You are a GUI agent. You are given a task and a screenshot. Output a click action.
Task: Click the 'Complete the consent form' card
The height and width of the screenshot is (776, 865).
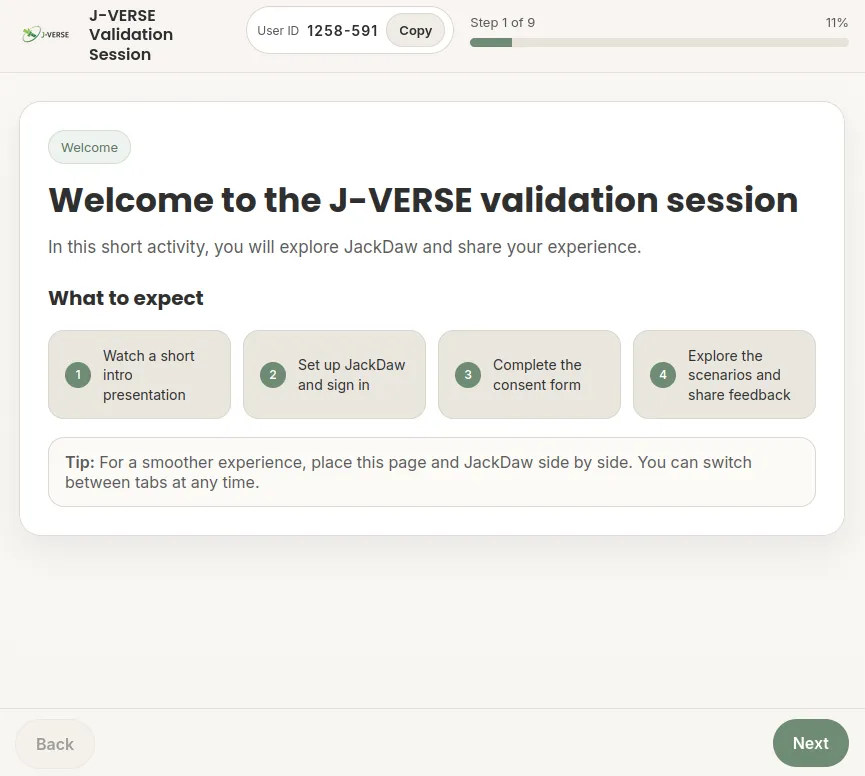pos(529,374)
